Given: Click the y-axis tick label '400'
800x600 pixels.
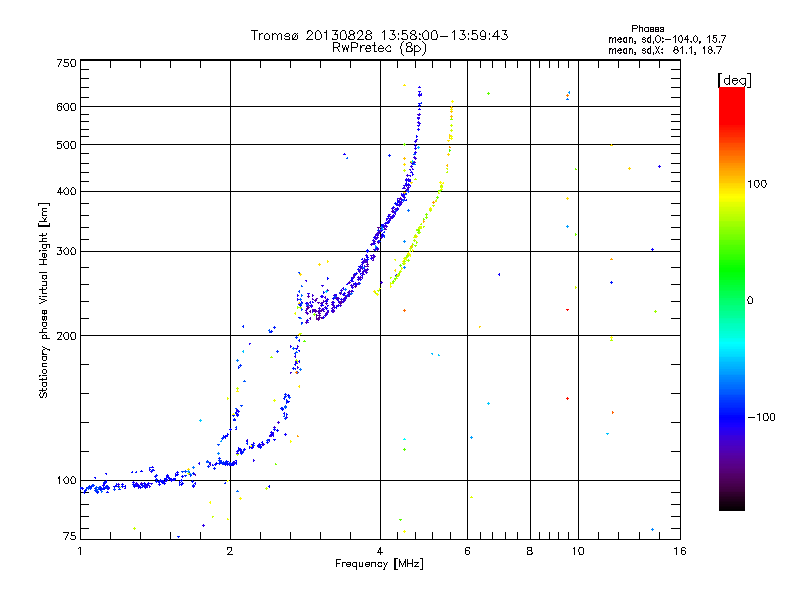Looking at the screenshot, I should (66, 191).
